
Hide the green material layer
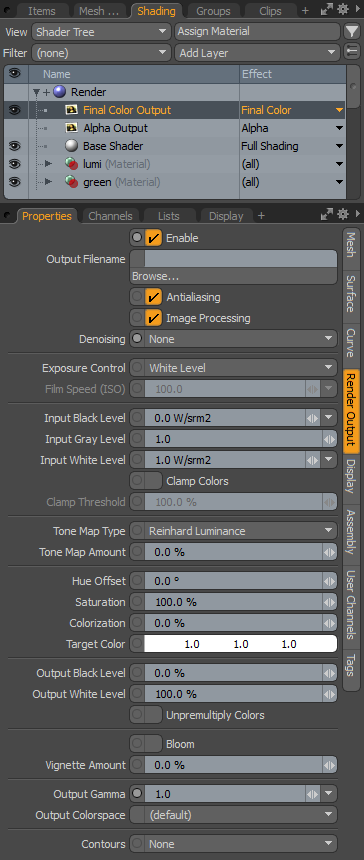pos(15,182)
